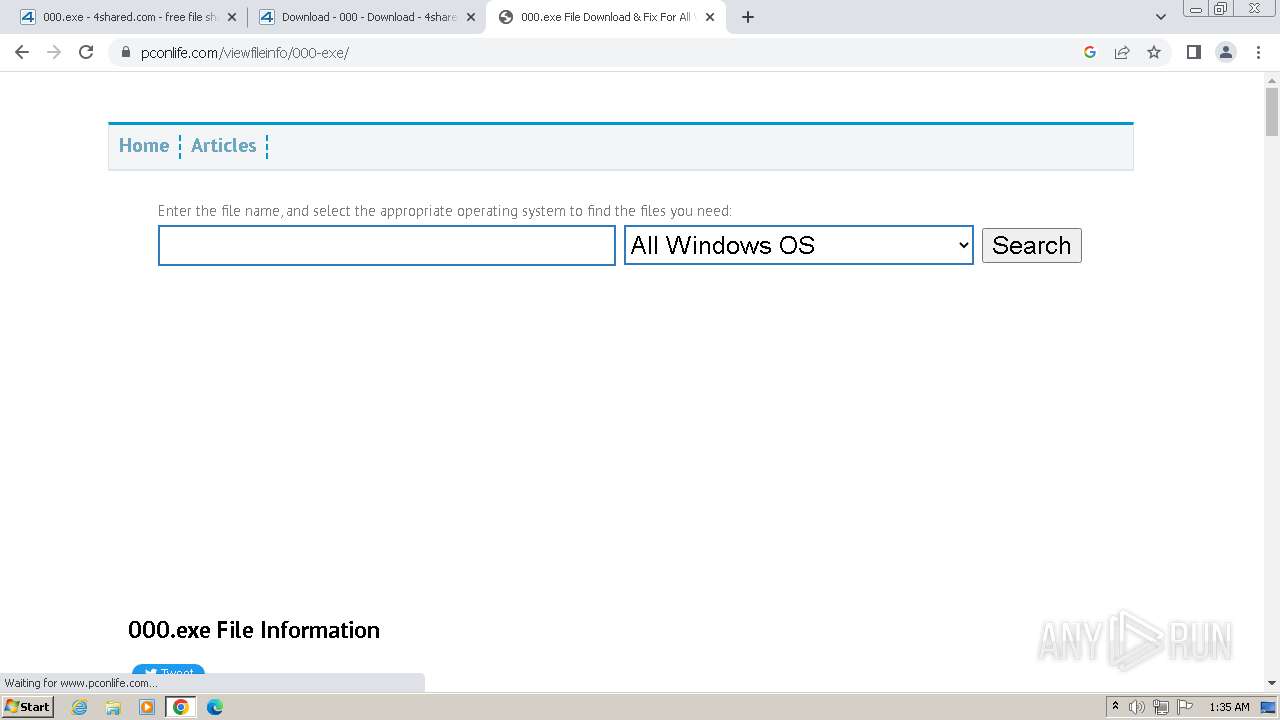Open the Home link
Viewport: 1280px width, 720px height.
tap(144, 146)
